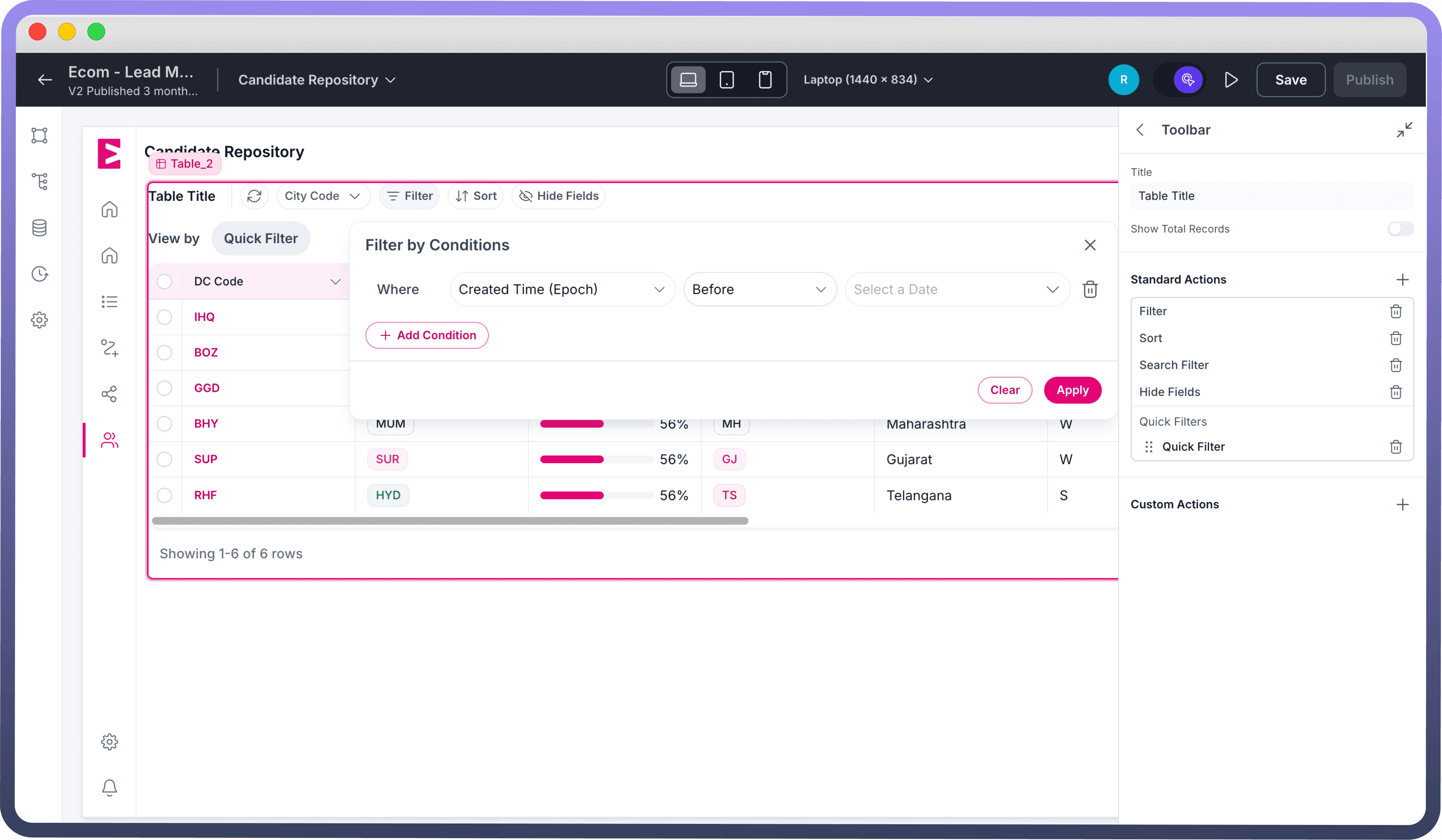The width and height of the screenshot is (1442, 840).
Task: Delete the Search Filter standard action
Action: coord(1395,365)
